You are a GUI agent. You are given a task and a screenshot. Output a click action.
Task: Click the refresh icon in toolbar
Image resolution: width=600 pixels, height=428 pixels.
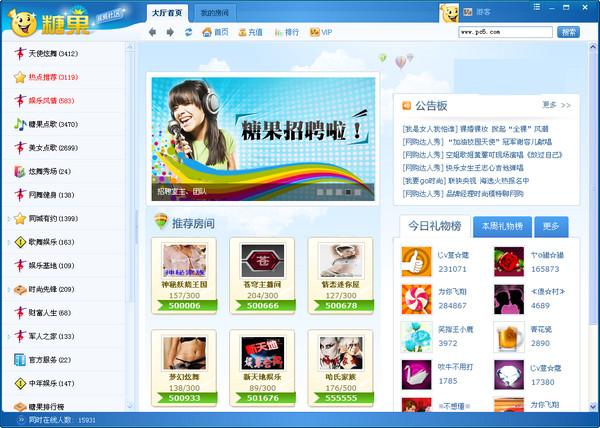tap(188, 32)
